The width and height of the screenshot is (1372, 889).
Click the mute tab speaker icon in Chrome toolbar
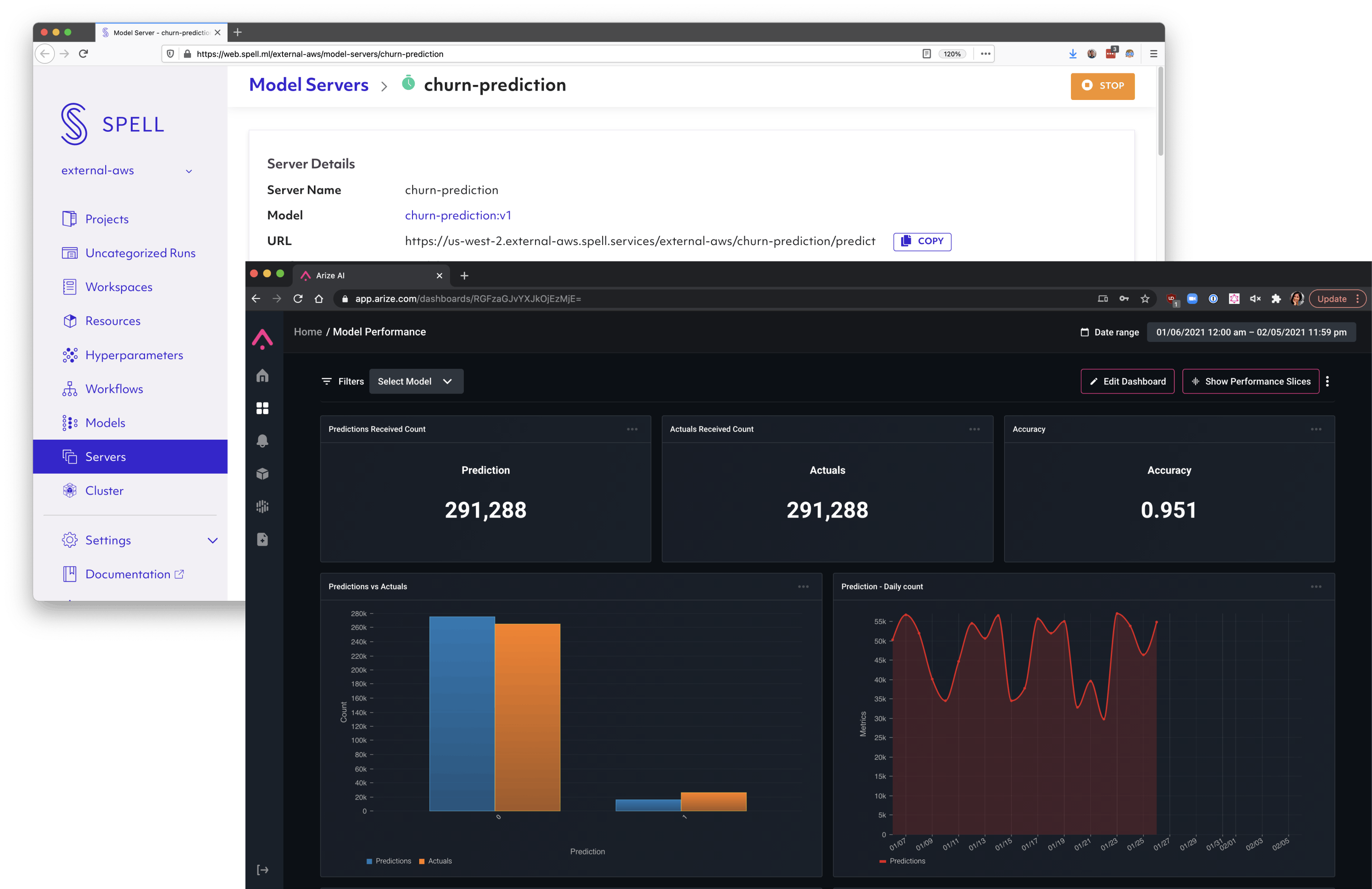click(x=1255, y=299)
